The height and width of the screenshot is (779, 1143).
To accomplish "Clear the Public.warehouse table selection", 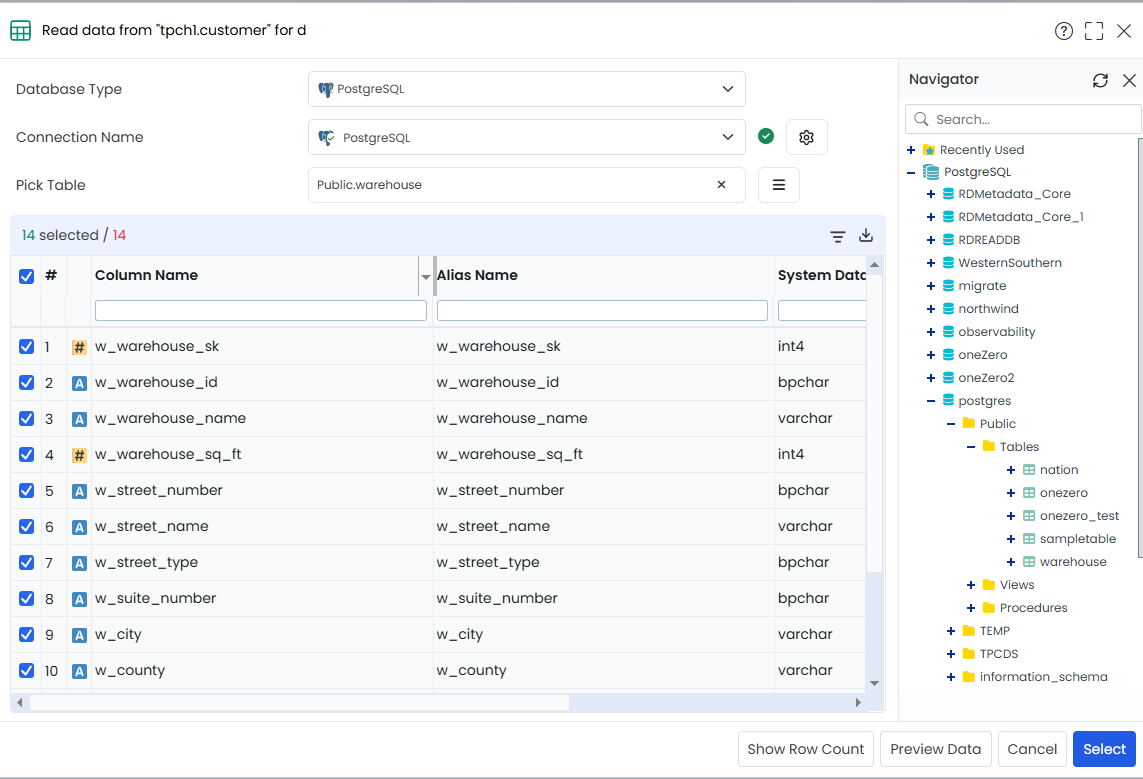I will pyautogui.click(x=721, y=184).
